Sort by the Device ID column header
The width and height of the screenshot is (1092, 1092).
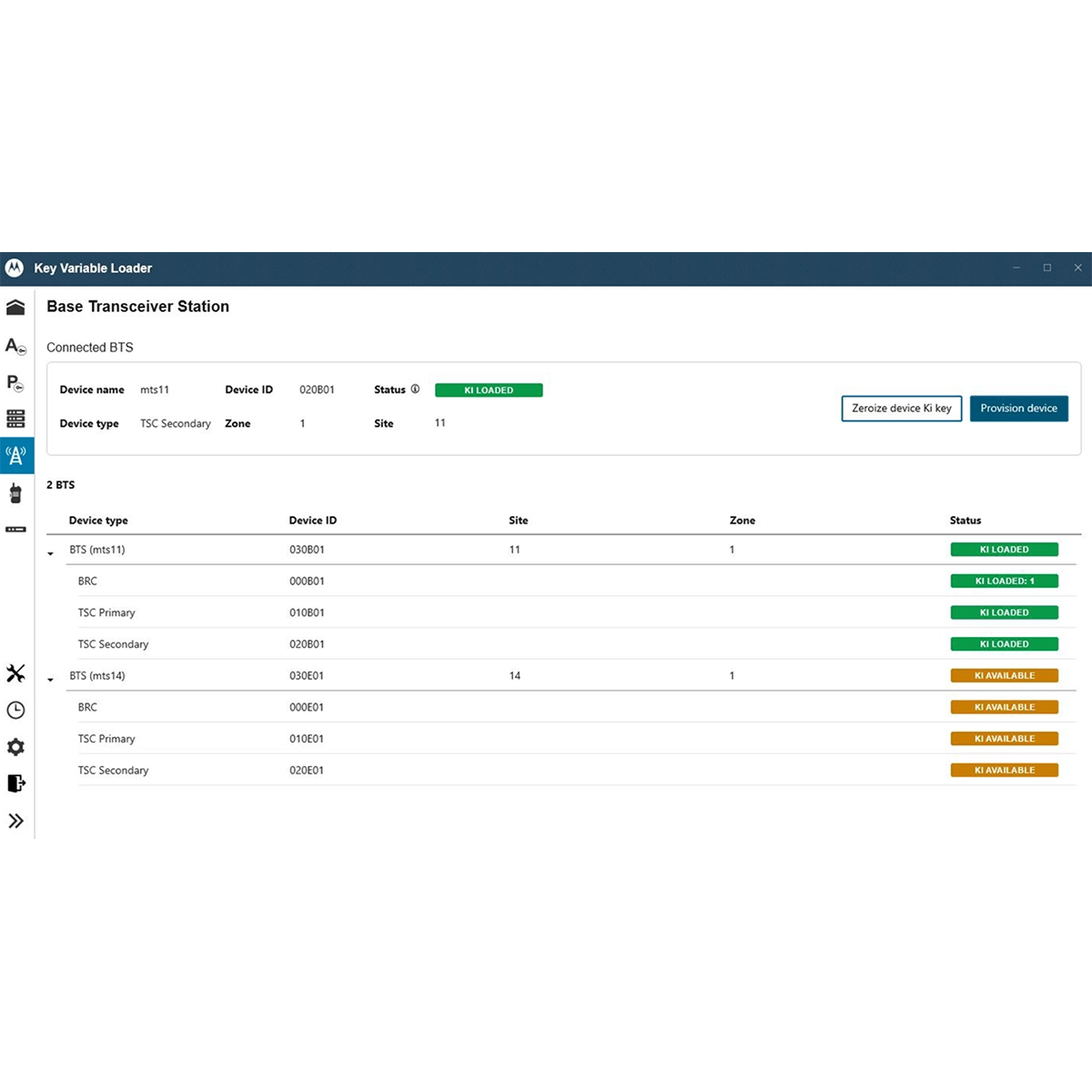pos(313,521)
